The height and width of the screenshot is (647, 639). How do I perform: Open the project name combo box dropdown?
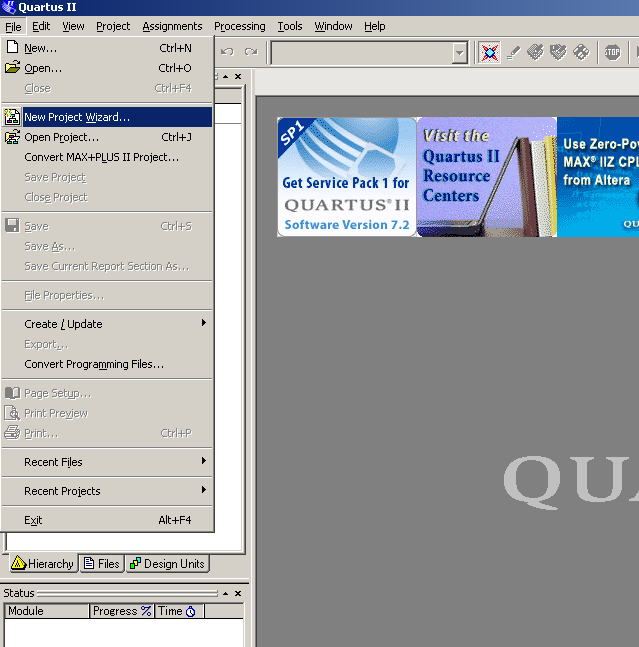tap(459, 53)
